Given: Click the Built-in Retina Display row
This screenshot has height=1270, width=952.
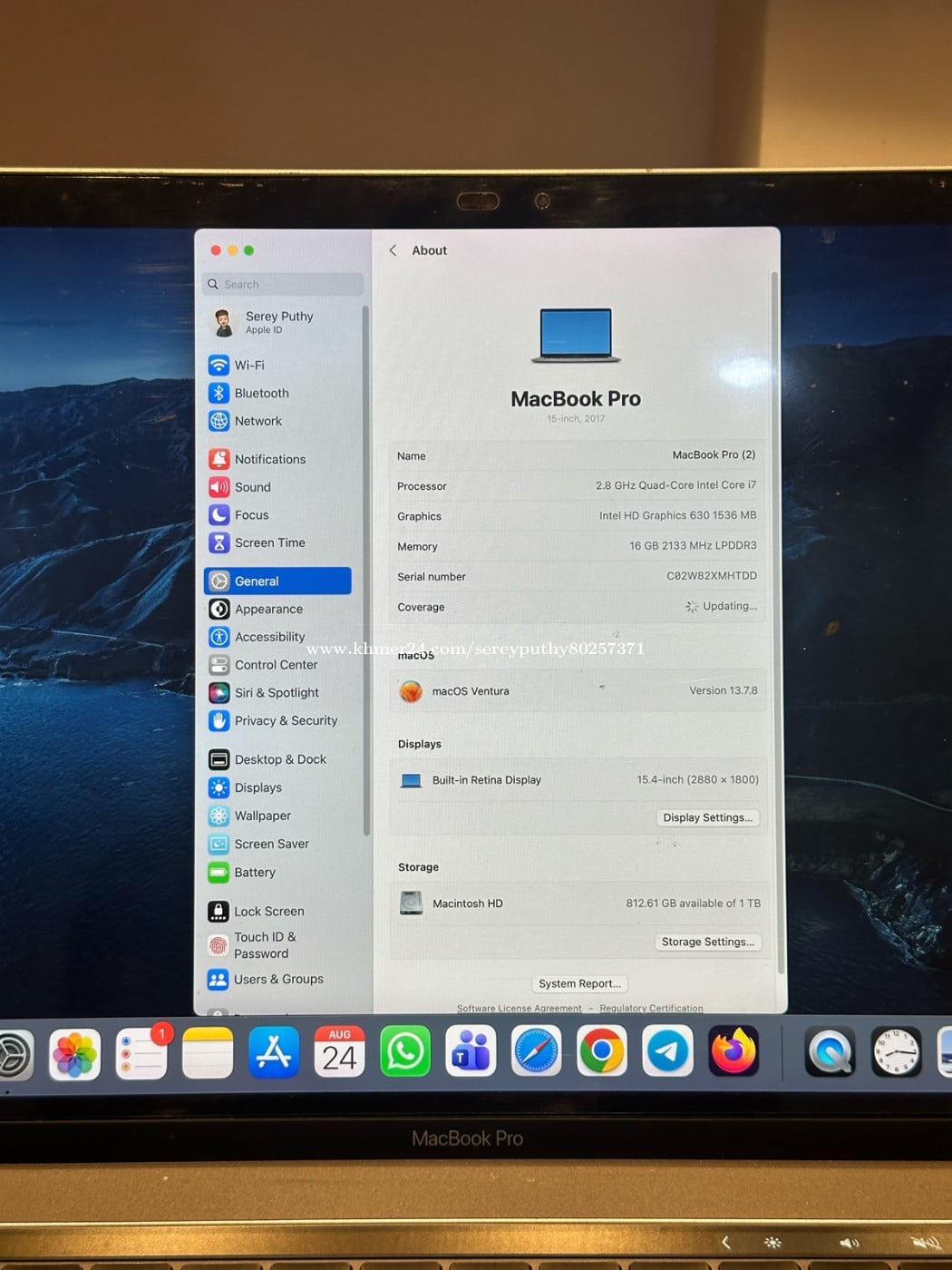Looking at the screenshot, I should pyautogui.click(x=578, y=780).
